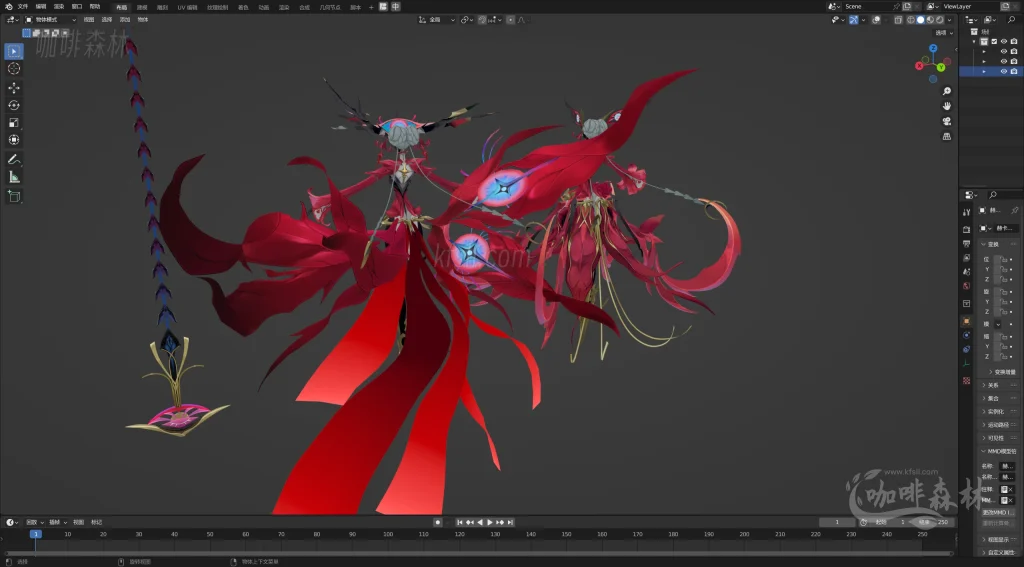Switch to solid viewport shading

[x=920, y=20]
